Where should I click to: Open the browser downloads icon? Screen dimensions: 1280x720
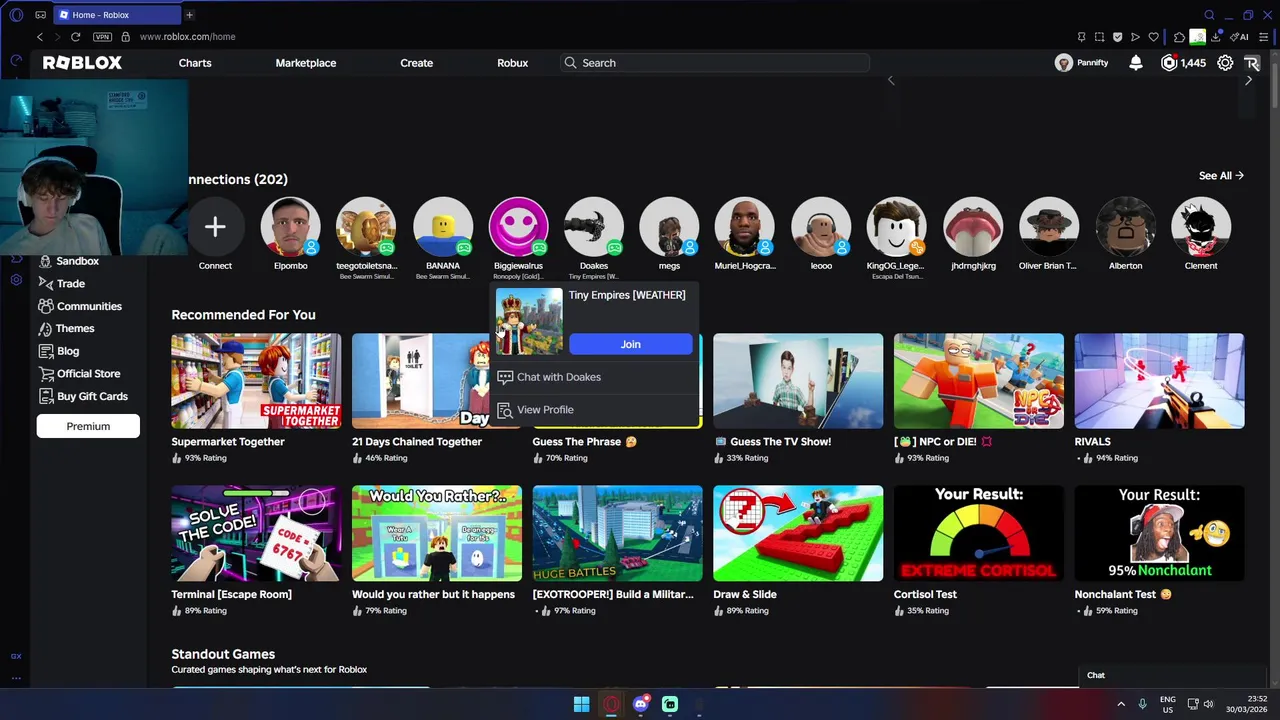point(1217,37)
